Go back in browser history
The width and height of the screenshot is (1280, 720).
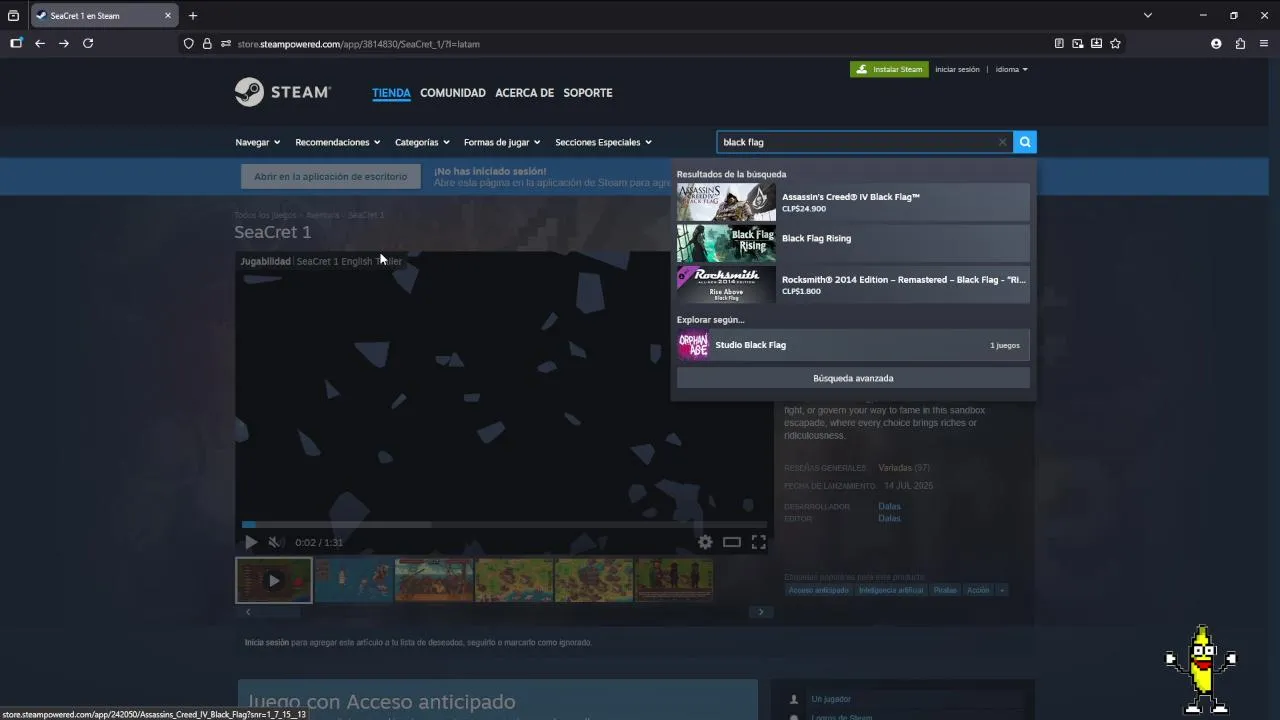point(40,43)
